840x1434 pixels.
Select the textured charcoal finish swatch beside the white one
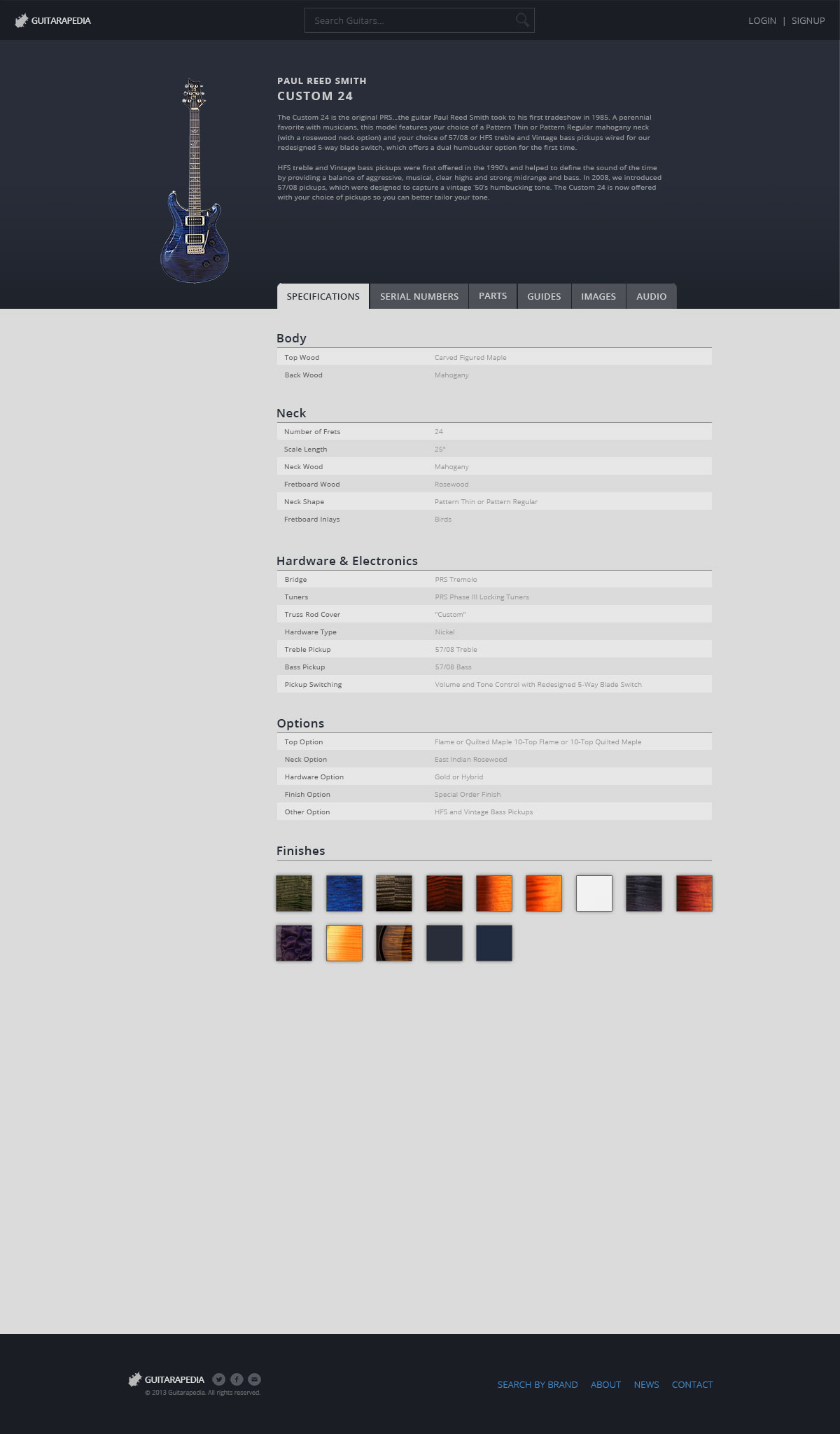[644, 893]
